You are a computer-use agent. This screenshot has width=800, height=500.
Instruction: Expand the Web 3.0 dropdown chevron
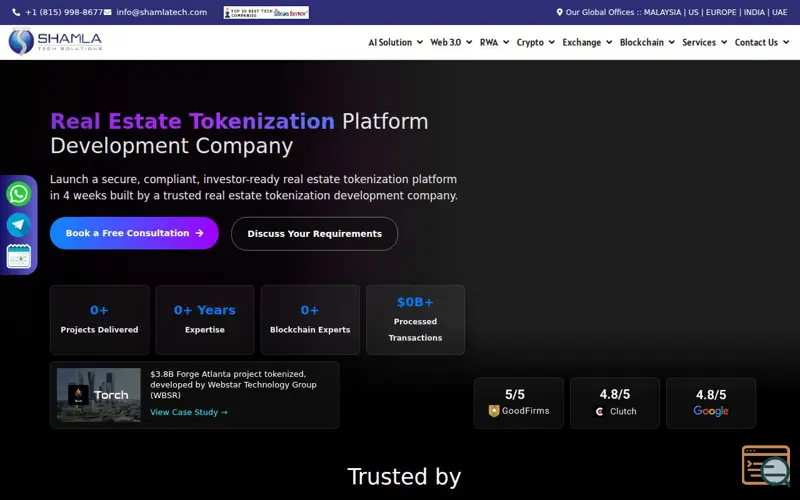[x=469, y=42]
